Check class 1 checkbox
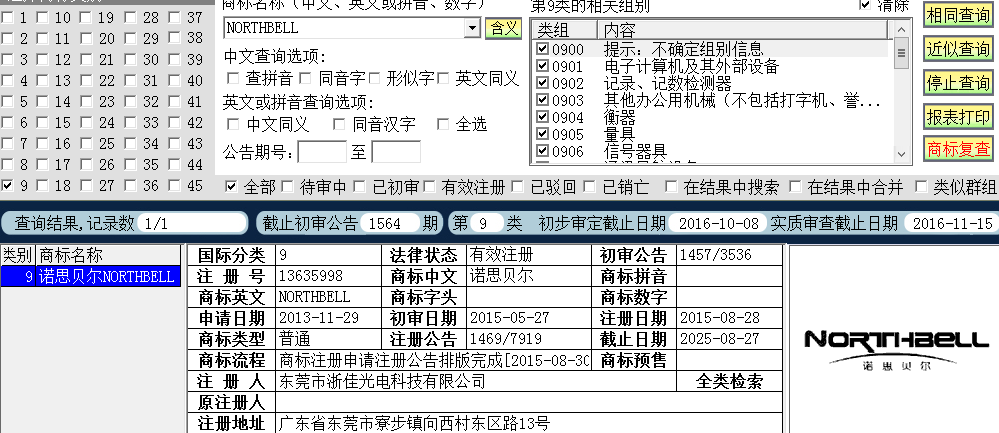999x433 pixels. pos(8,18)
